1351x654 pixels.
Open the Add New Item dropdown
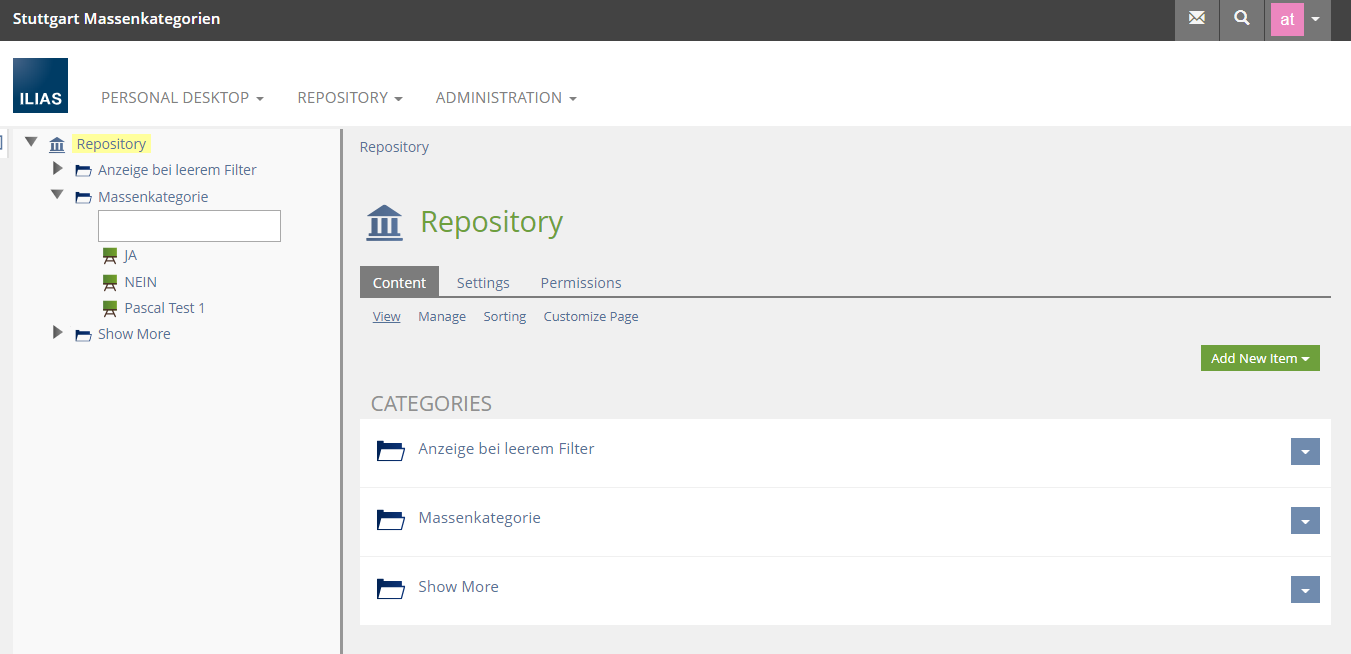[1259, 358]
